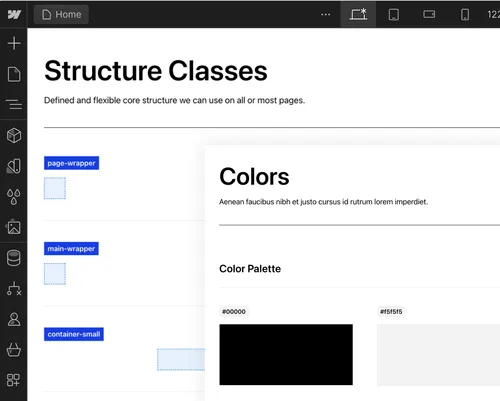Open the Pages panel
This screenshot has height=401, width=500.
[x=14, y=74]
